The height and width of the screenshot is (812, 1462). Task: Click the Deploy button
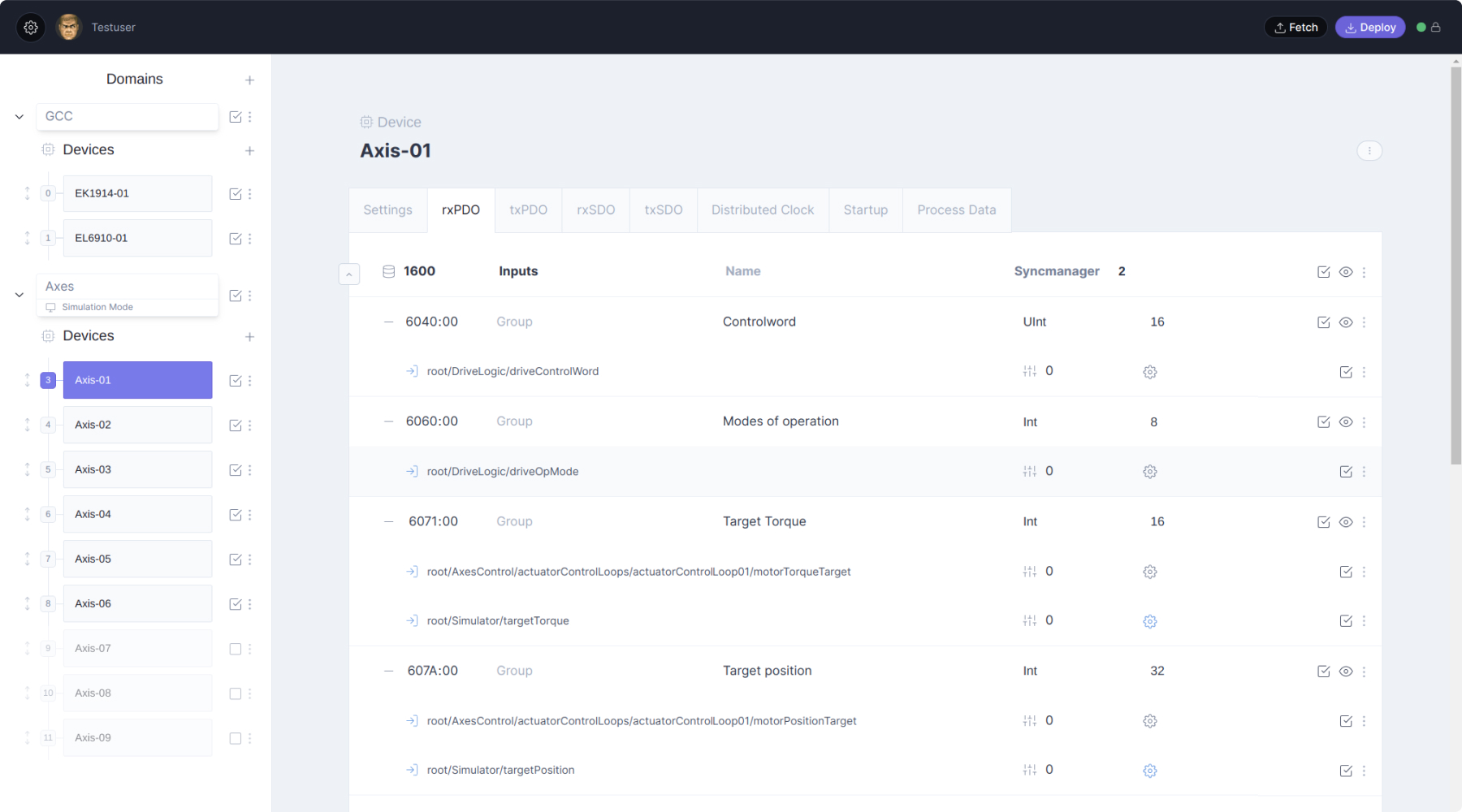tap(1369, 28)
